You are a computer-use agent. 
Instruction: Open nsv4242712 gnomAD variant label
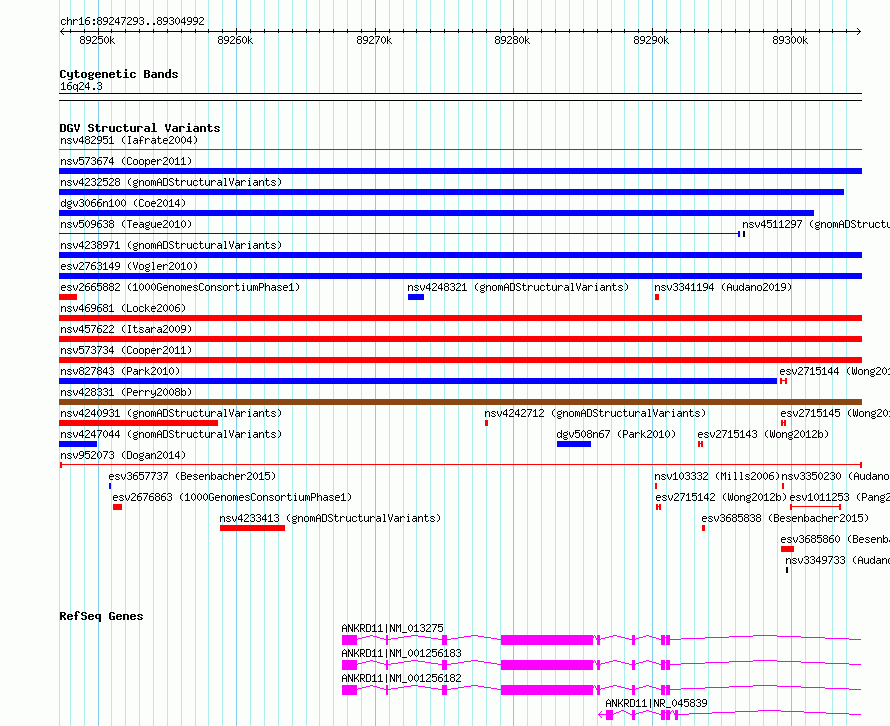point(595,413)
